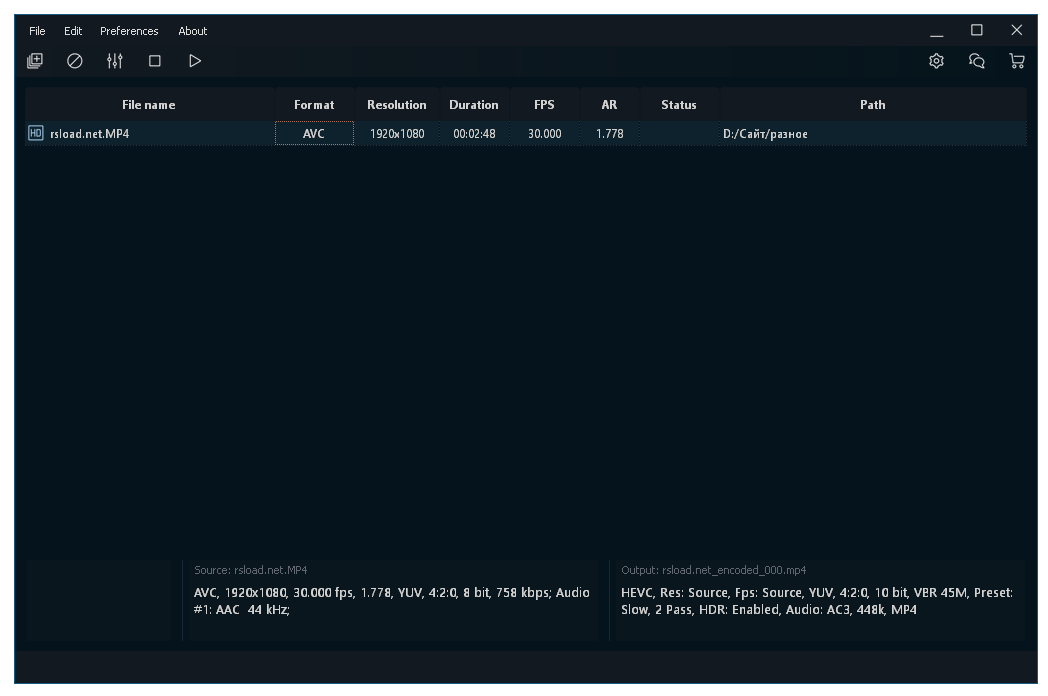The image size is (1048, 696).
Task: Sort by Duration column header
Action: pyautogui.click(x=474, y=104)
